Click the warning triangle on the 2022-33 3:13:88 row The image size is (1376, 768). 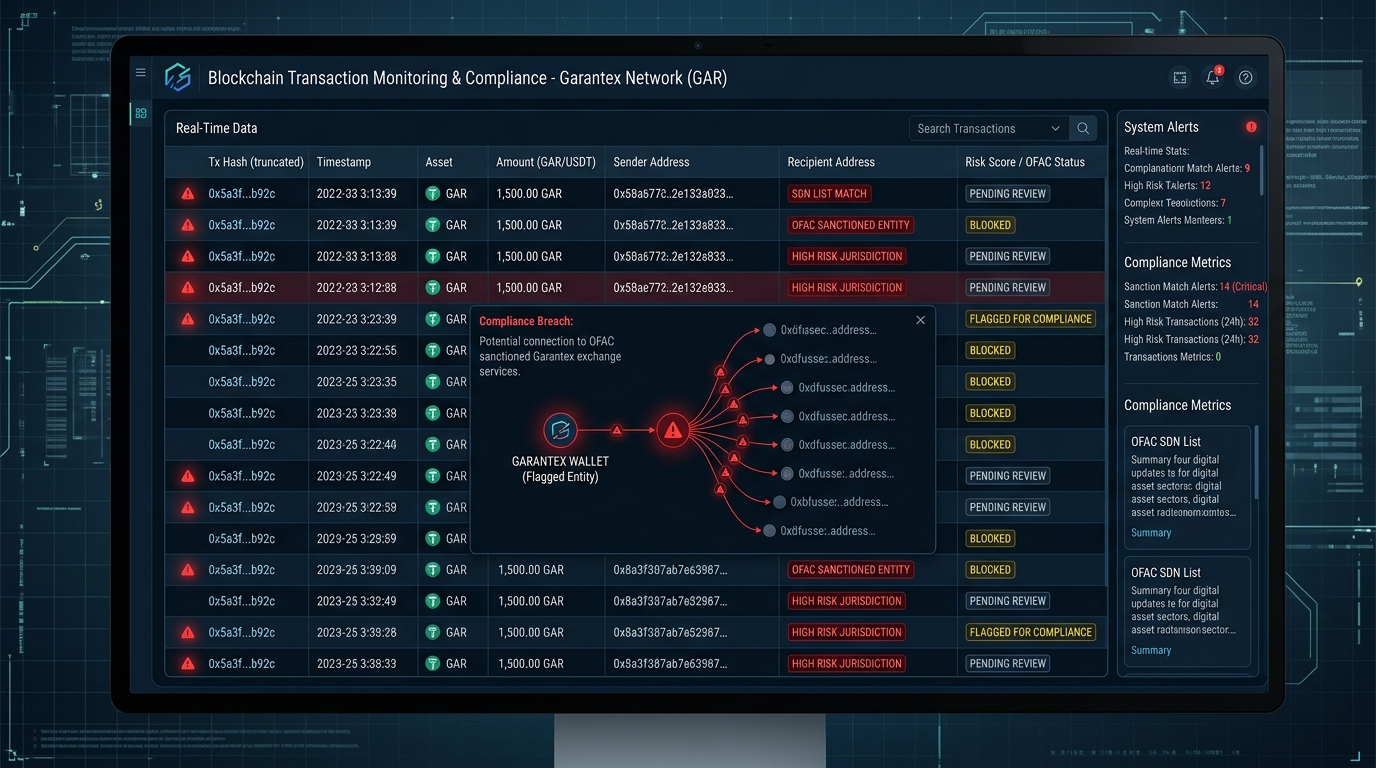click(187, 256)
